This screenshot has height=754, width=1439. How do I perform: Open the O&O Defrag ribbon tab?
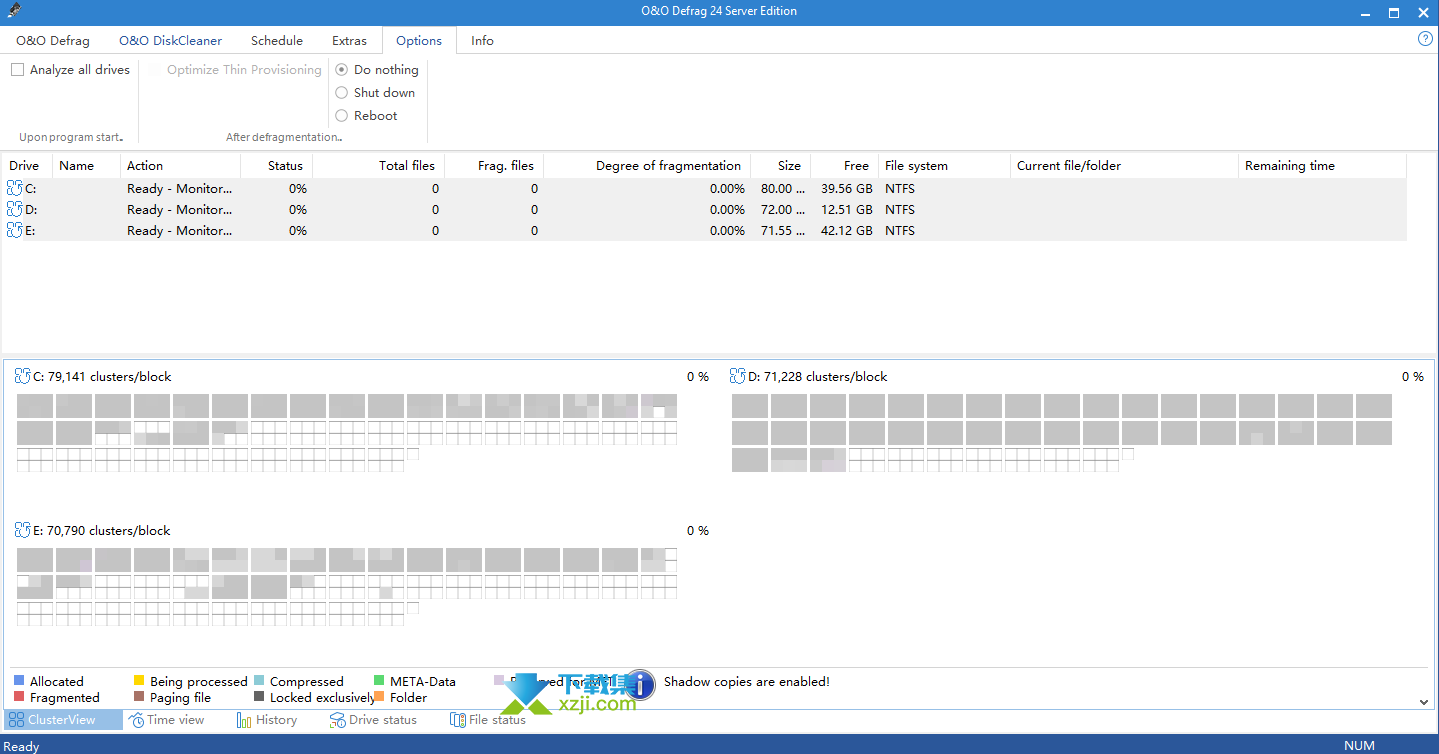[x=53, y=41]
